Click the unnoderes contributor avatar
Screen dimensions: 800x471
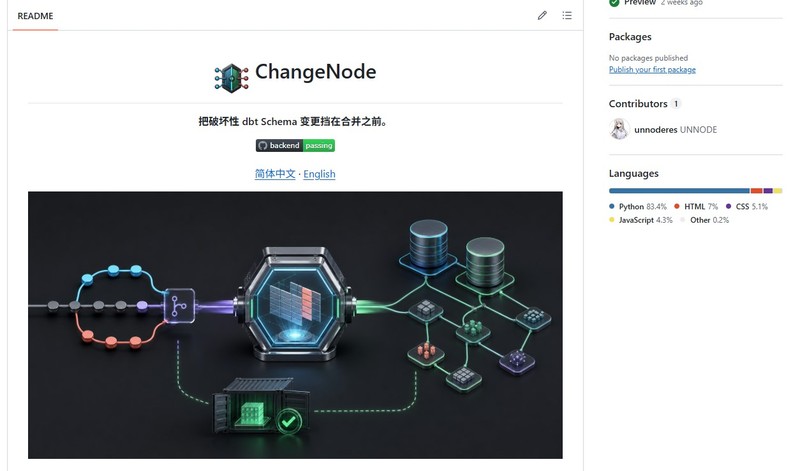pyautogui.click(x=619, y=129)
